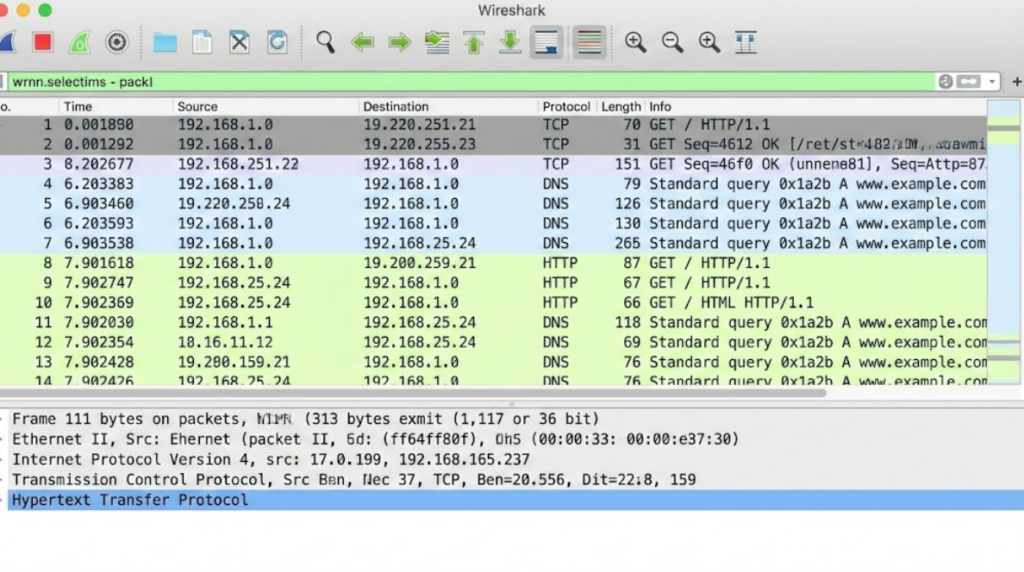Open capture options gear icon

[x=117, y=42]
